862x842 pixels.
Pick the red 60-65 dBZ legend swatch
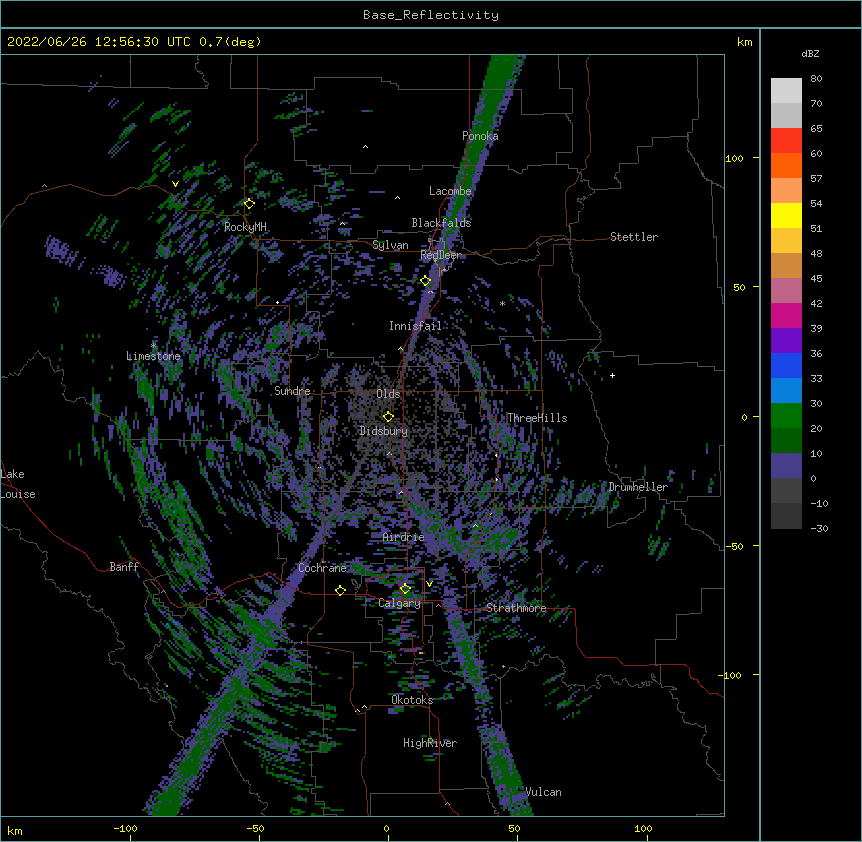[x=786, y=141]
